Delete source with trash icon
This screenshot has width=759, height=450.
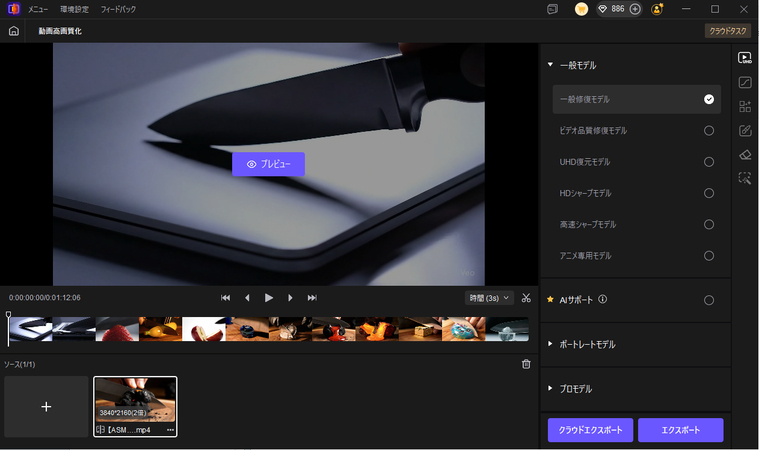point(526,364)
